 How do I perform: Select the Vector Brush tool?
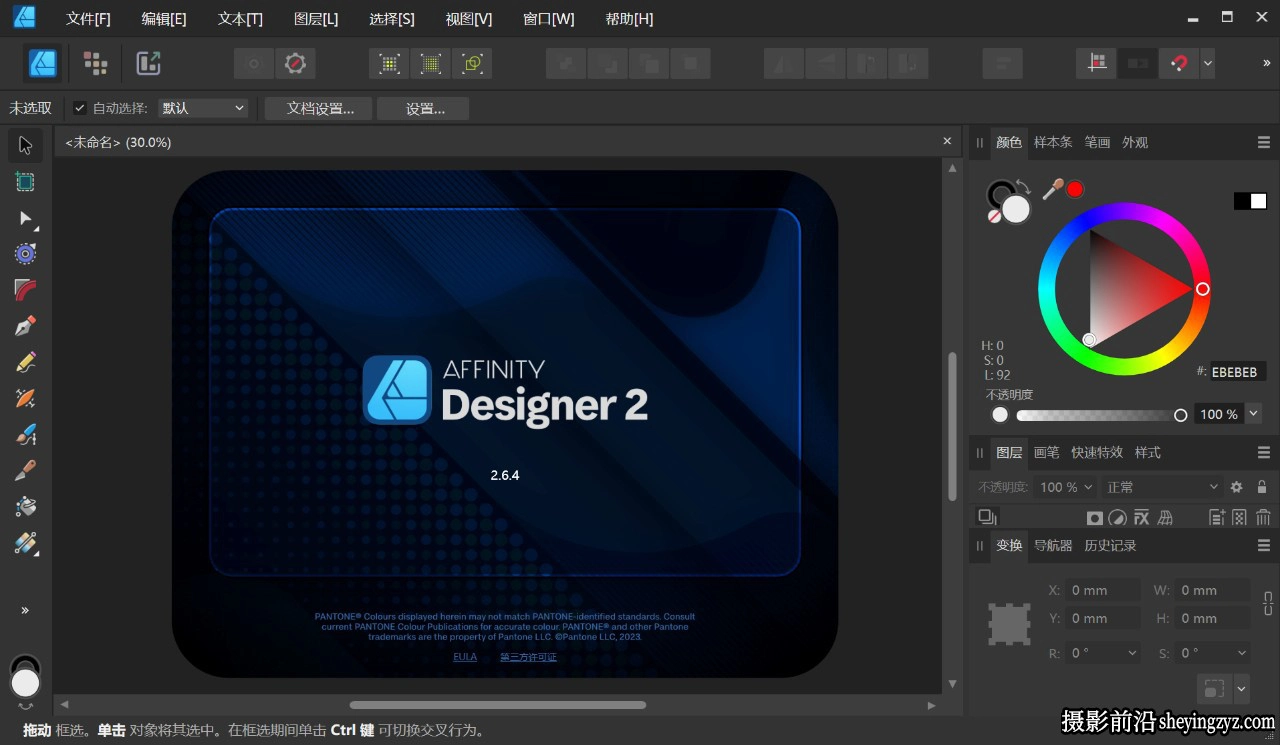25,398
